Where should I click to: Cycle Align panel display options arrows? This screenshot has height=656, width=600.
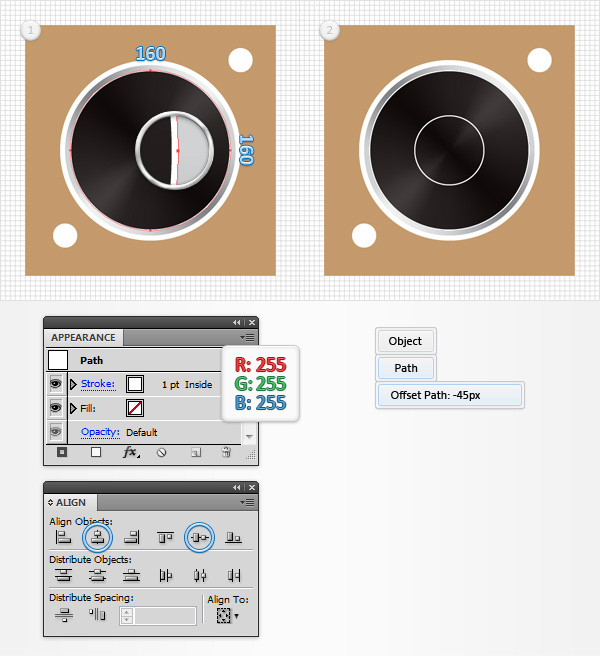pos(51,502)
